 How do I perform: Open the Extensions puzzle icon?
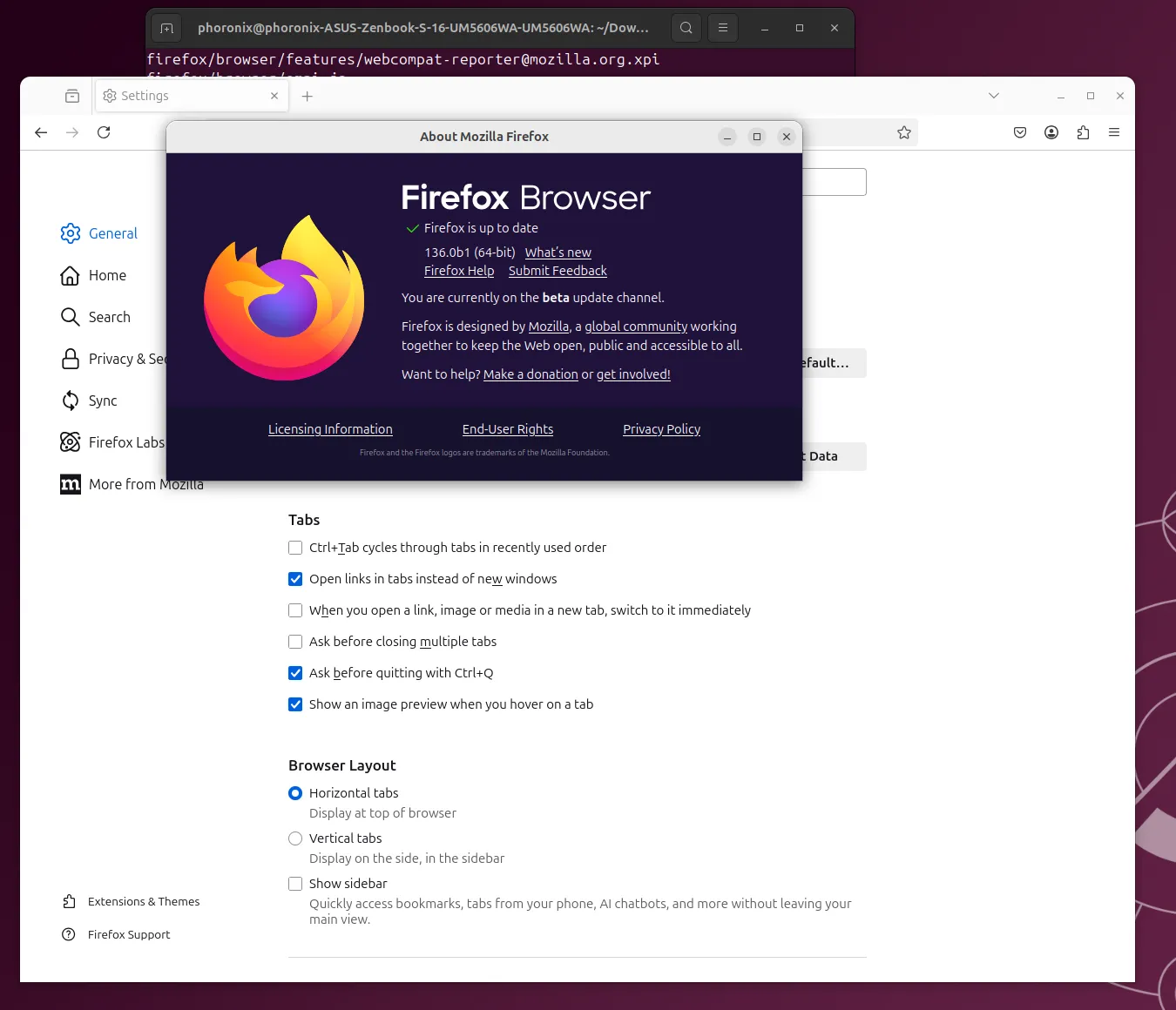coord(1083,132)
